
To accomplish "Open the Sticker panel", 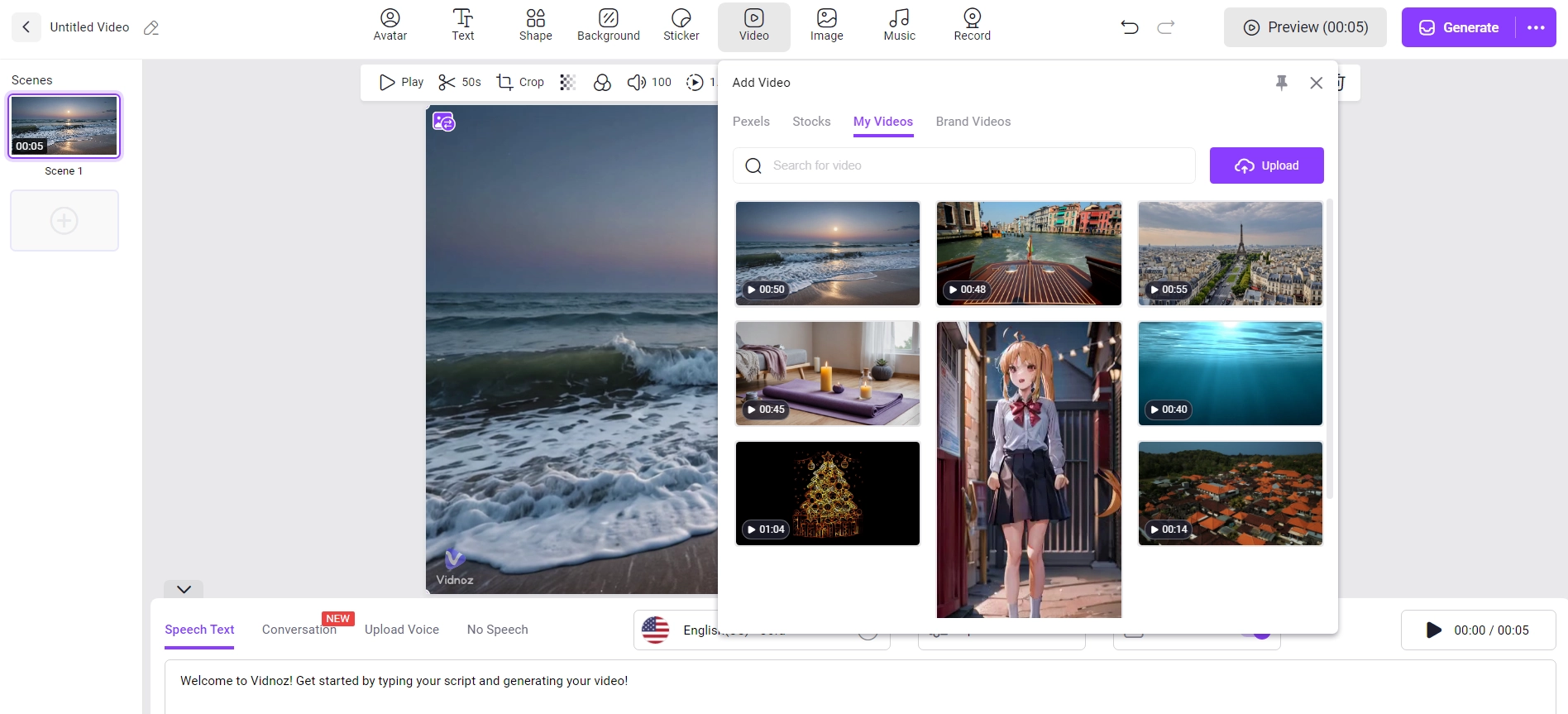I will click(x=681, y=26).
